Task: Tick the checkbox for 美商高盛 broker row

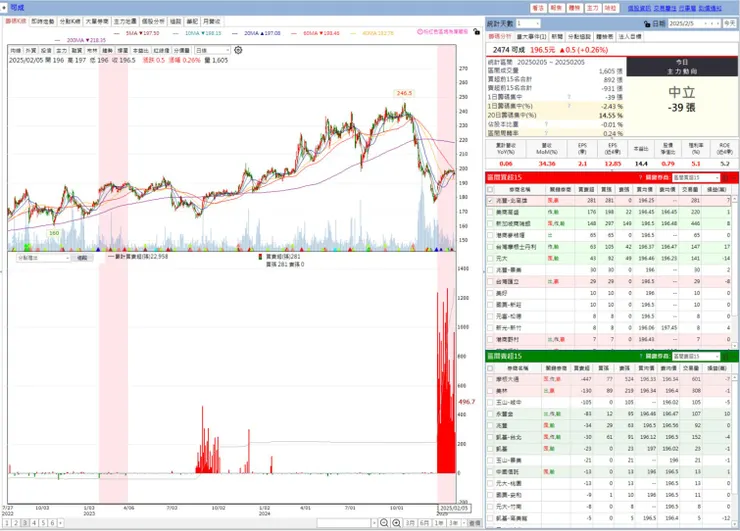Action: tap(490, 212)
